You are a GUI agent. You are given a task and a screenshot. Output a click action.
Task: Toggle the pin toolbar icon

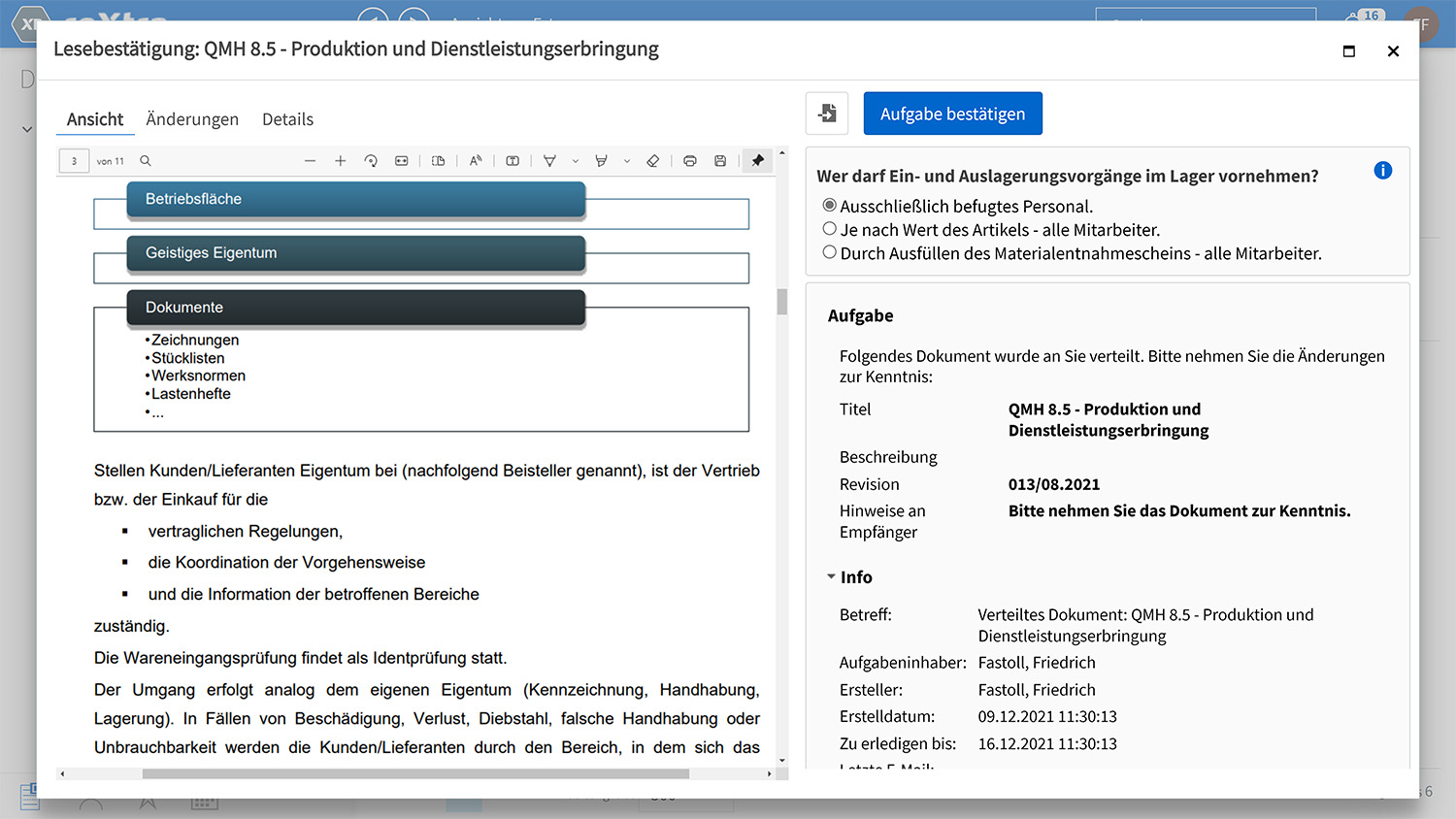click(758, 161)
